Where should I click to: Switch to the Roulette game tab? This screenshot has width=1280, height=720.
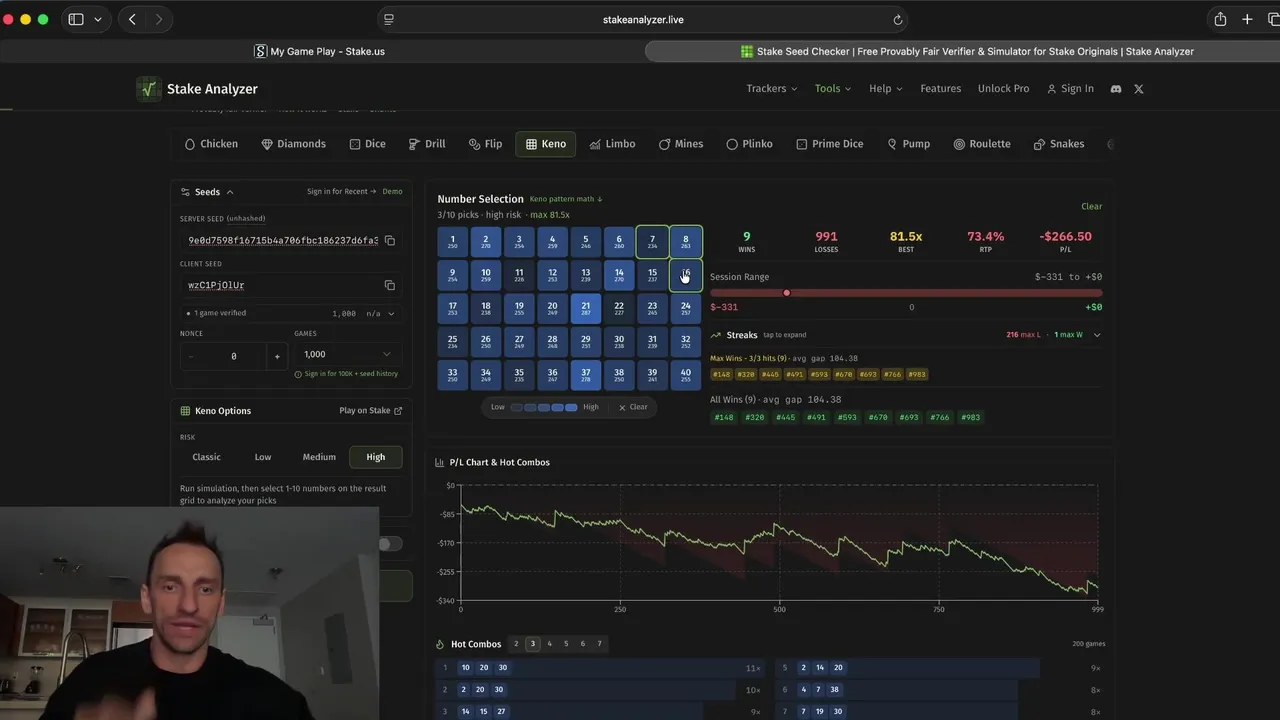(982, 144)
